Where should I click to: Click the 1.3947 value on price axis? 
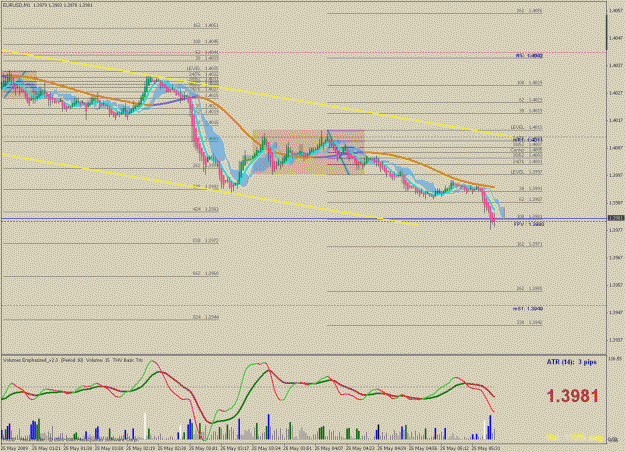point(616,312)
